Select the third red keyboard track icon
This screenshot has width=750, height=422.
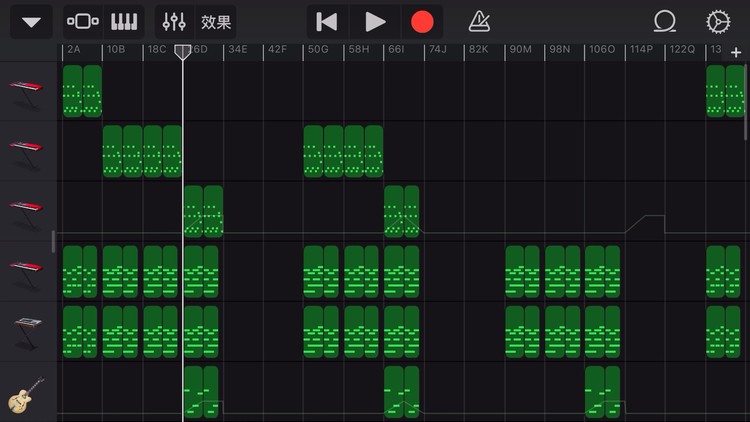26,210
